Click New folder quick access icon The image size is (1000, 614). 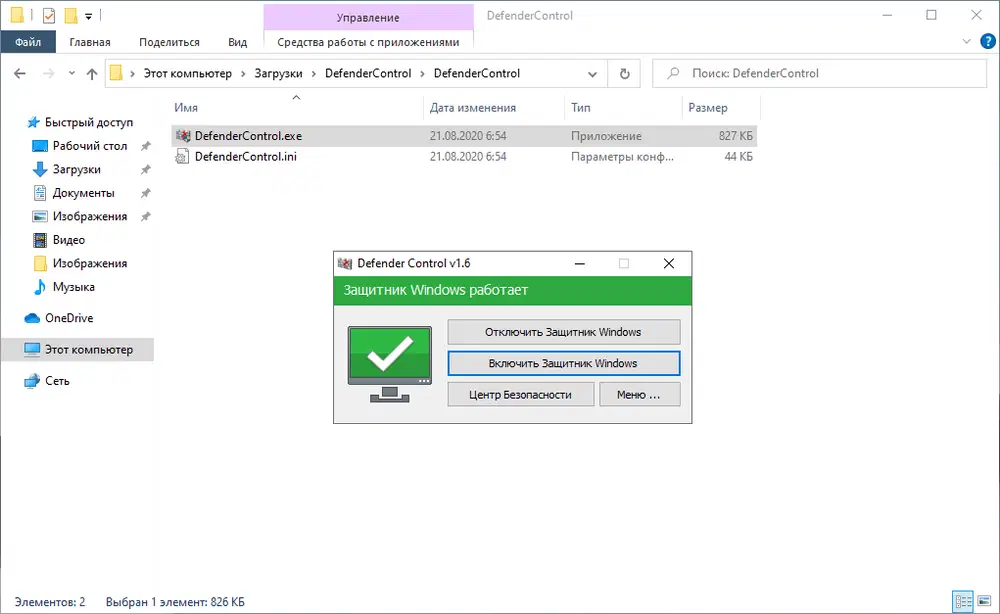71,15
